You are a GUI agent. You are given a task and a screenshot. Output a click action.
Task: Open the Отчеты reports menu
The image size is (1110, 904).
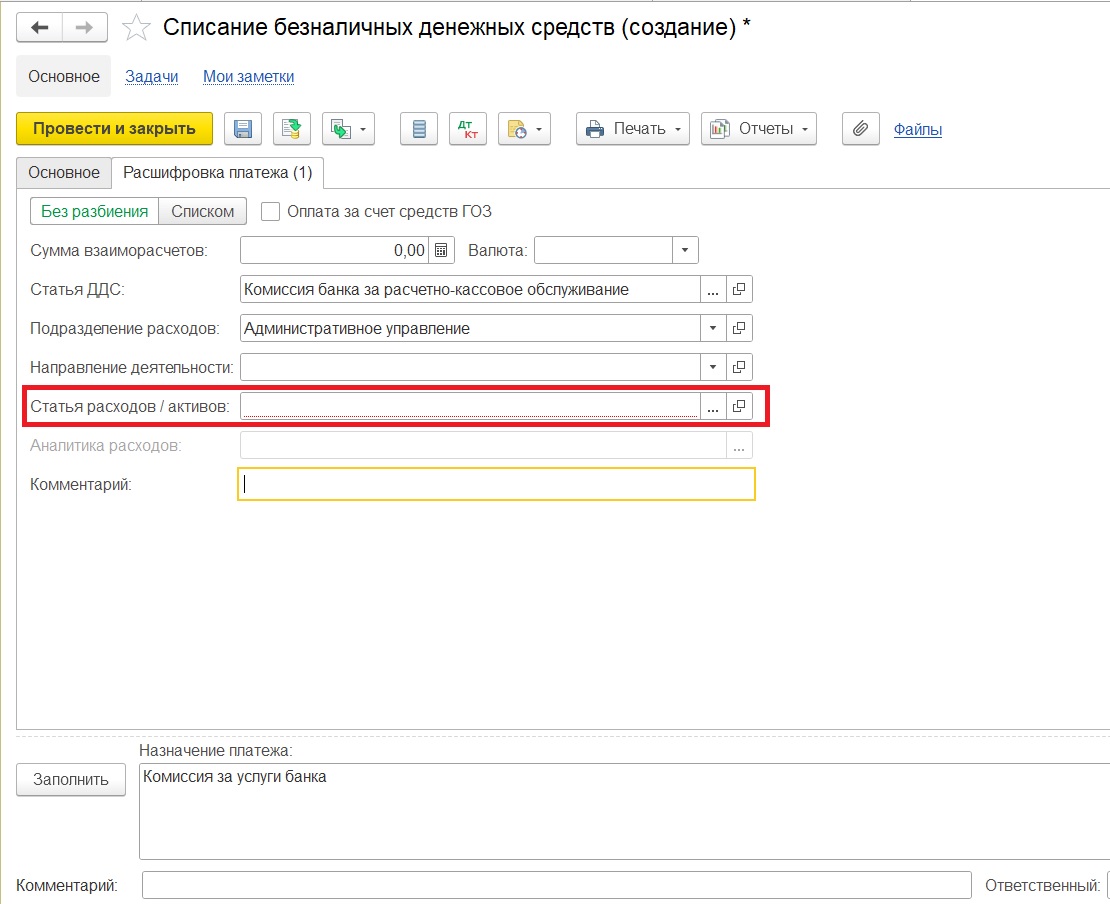point(758,129)
